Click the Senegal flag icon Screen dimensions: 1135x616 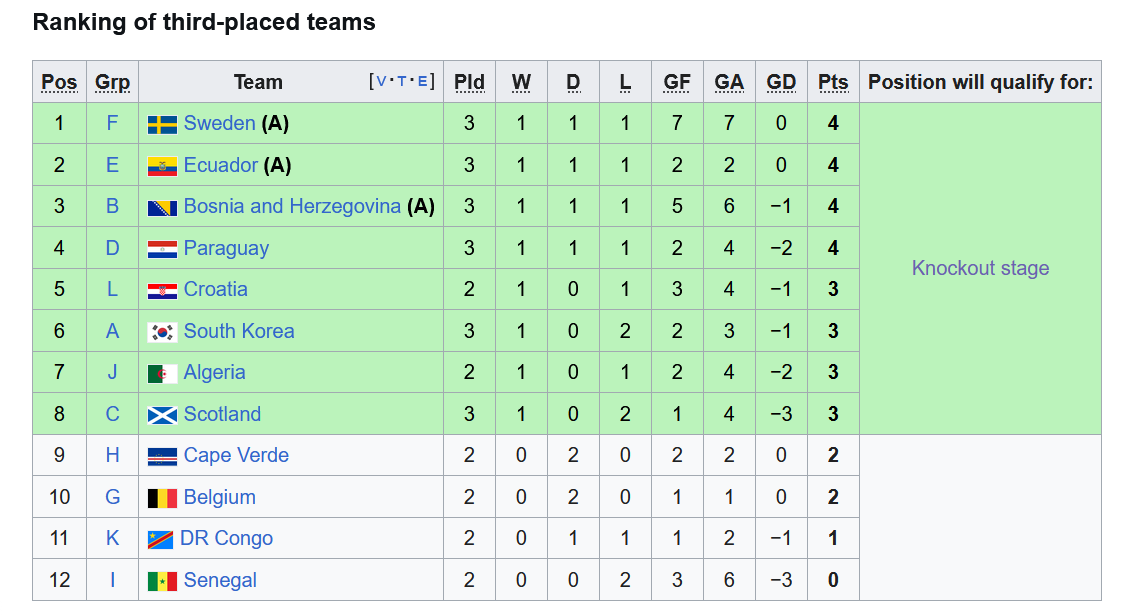pyautogui.click(x=162, y=581)
